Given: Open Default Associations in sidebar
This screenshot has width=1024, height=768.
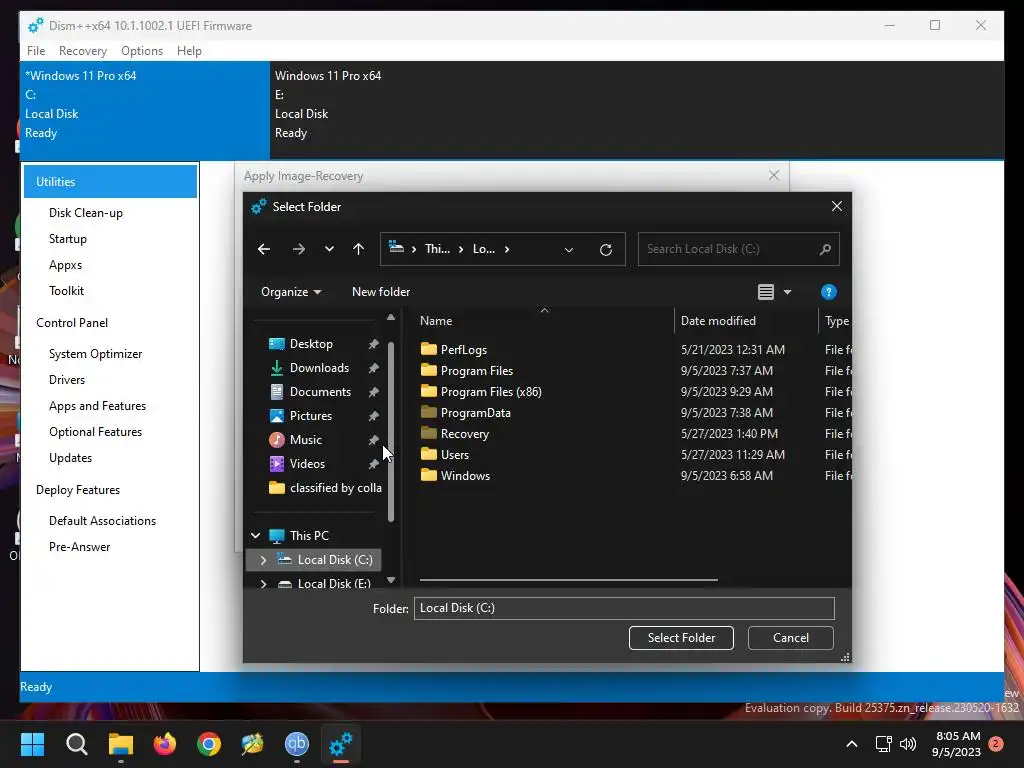Looking at the screenshot, I should [x=103, y=521].
